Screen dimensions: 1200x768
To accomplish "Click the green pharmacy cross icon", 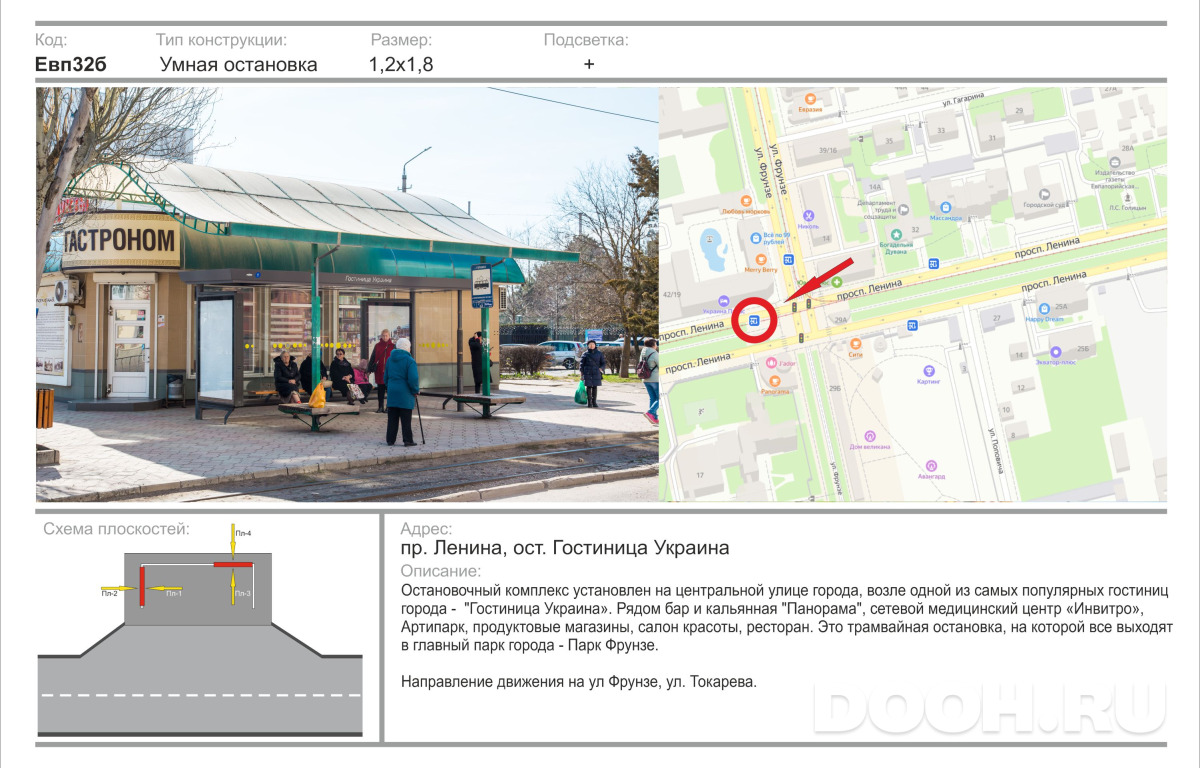I will coord(836,282).
